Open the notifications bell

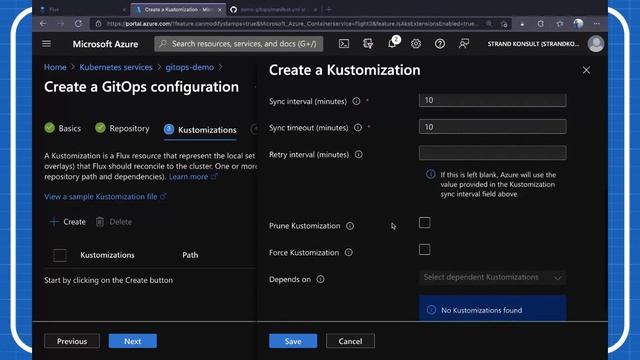point(392,43)
